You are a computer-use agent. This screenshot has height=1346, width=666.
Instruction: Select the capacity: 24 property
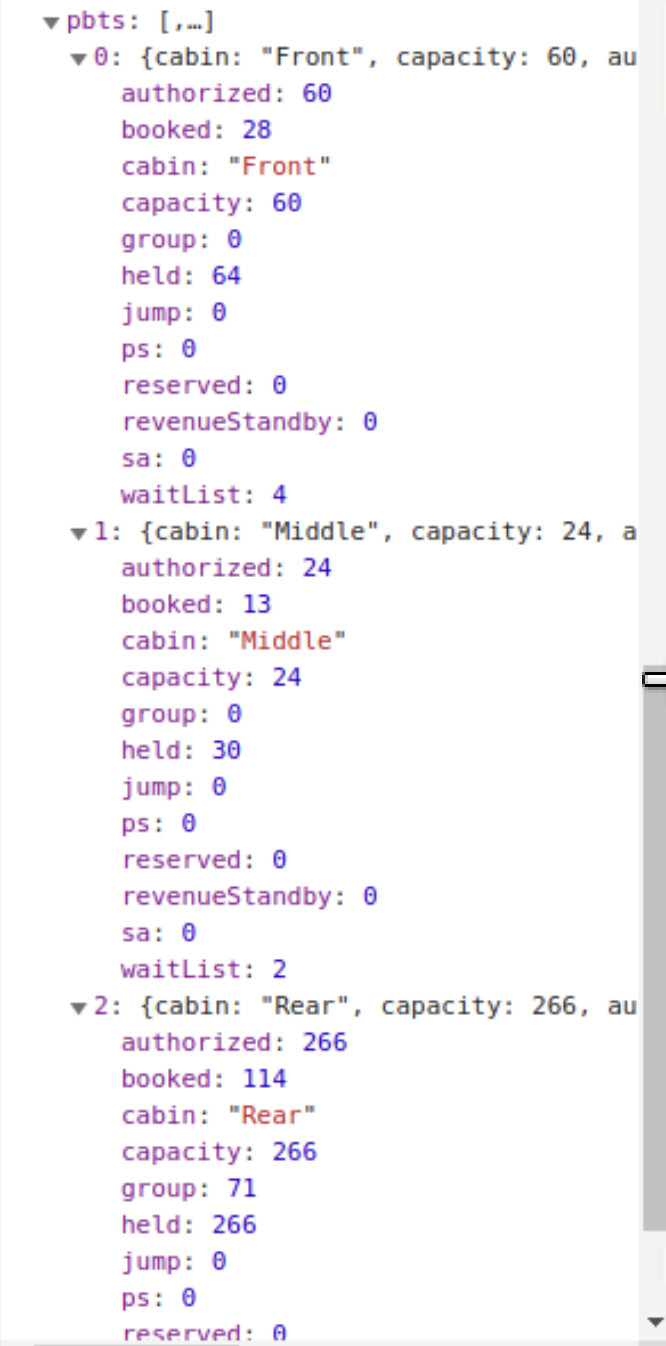point(211,678)
